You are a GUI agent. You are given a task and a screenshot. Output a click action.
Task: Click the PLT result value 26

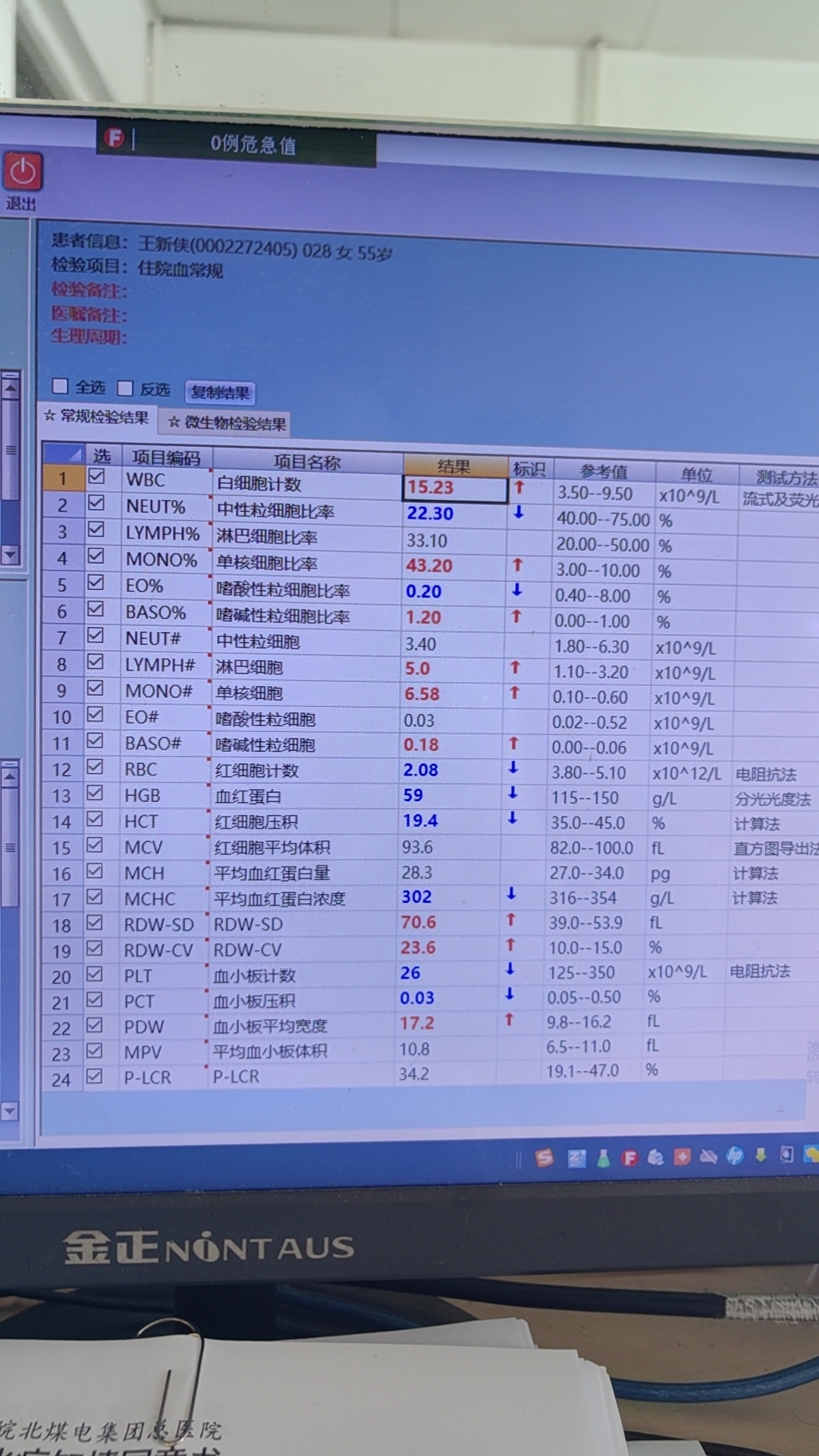point(410,973)
